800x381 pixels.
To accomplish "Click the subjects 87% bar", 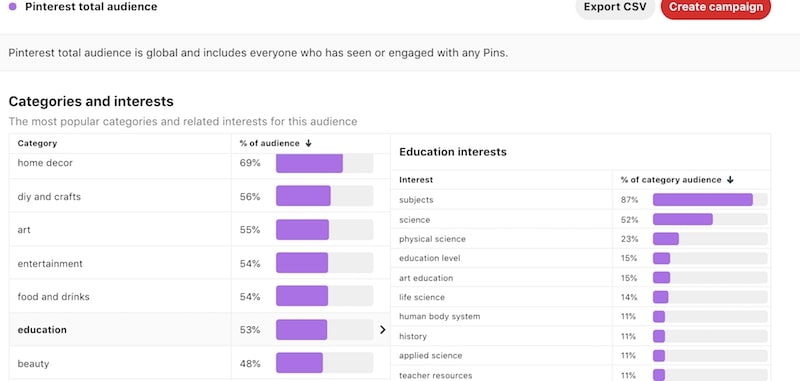I will (x=710, y=200).
